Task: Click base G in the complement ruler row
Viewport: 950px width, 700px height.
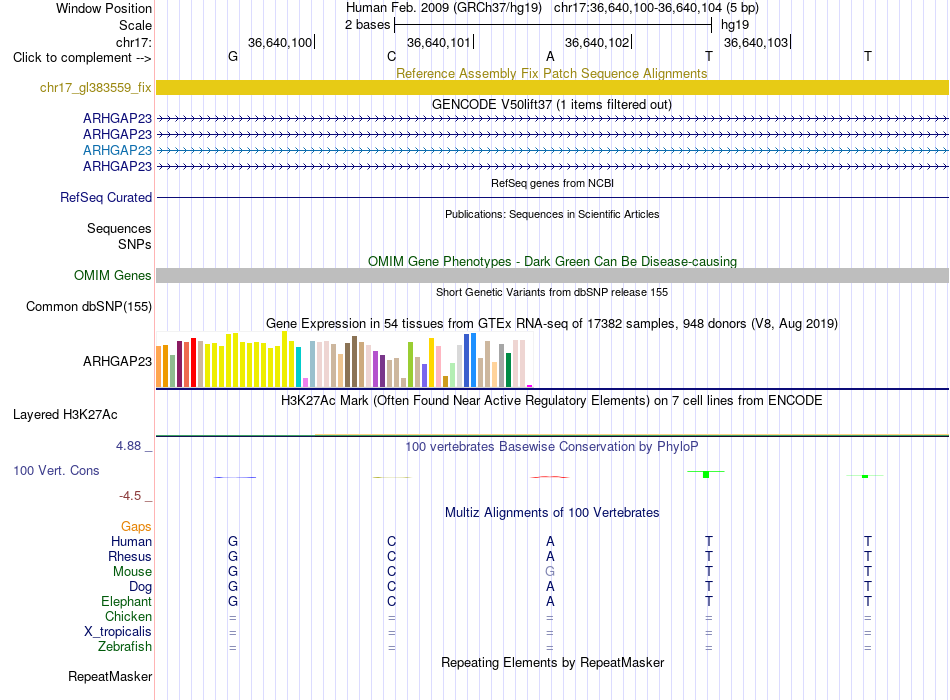Action: (233, 56)
